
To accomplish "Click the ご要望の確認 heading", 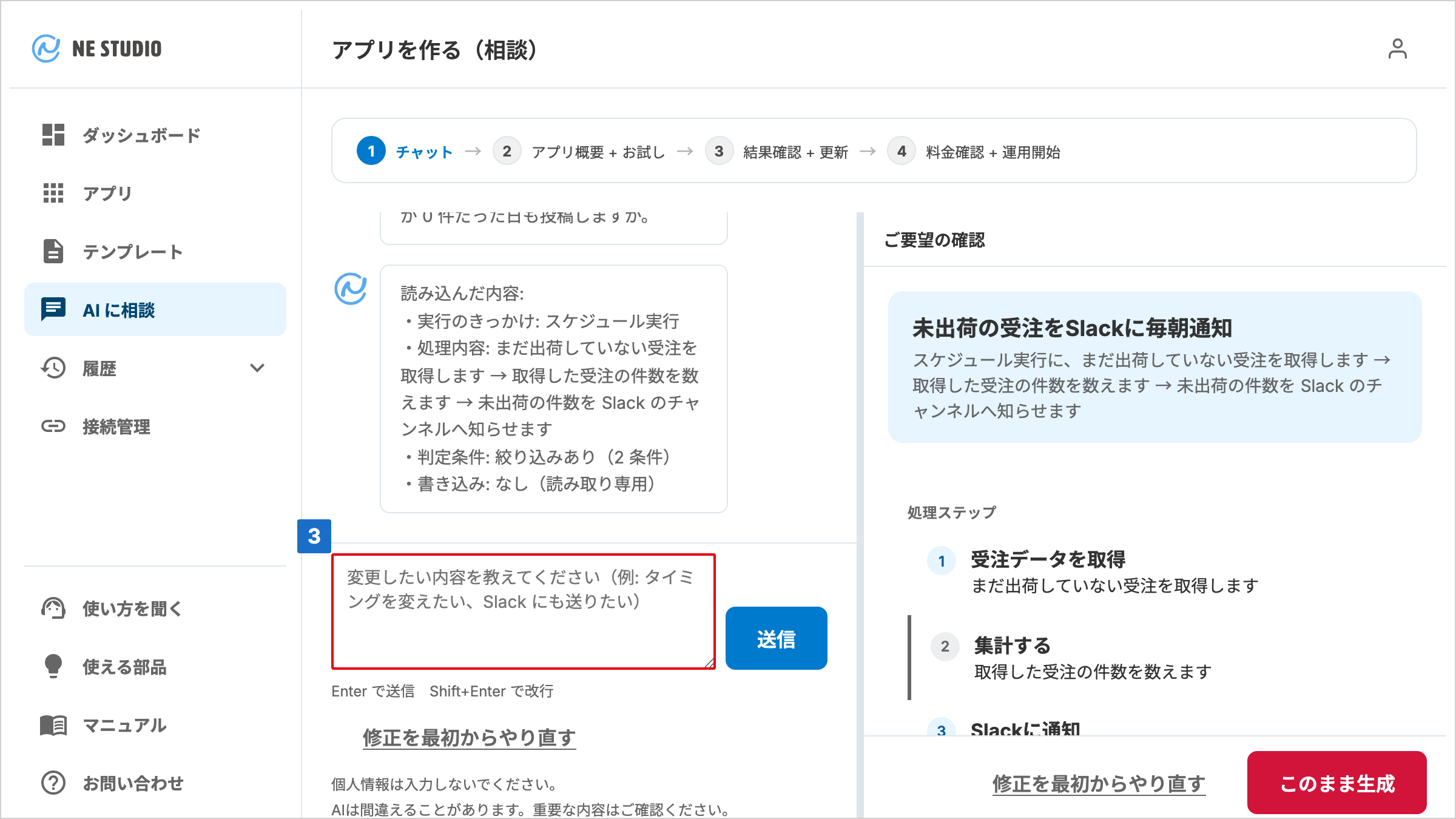I will [934, 240].
